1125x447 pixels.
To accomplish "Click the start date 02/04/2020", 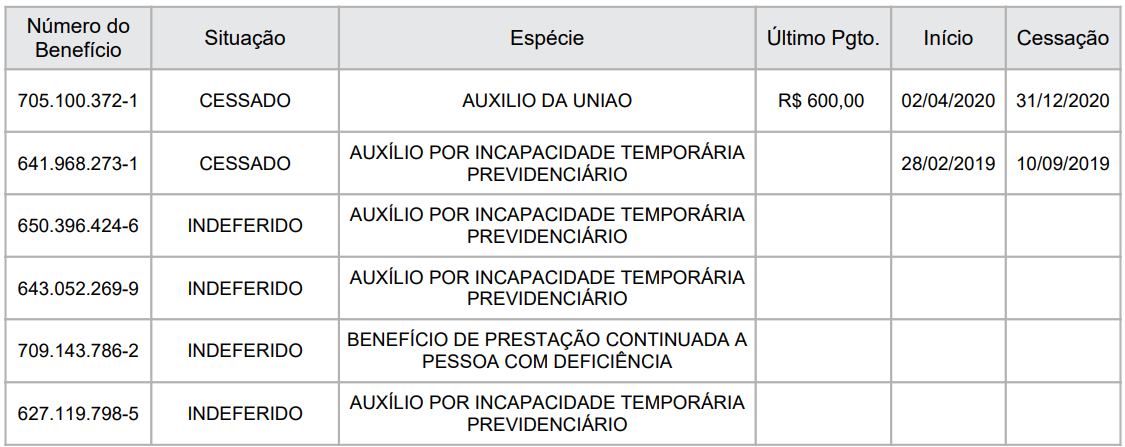I will click(x=948, y=101).
